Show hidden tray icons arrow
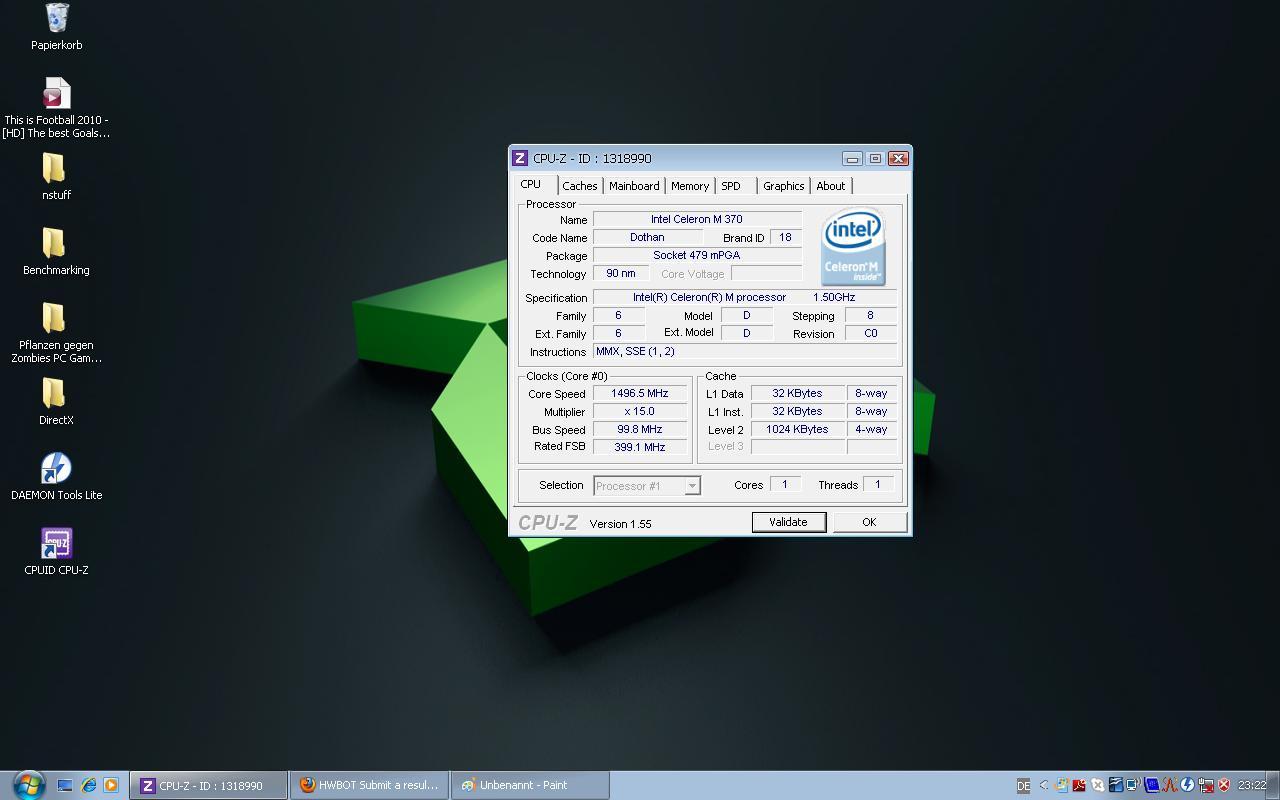This screenshot has width=1280, height=800. tap(1044, 785)
